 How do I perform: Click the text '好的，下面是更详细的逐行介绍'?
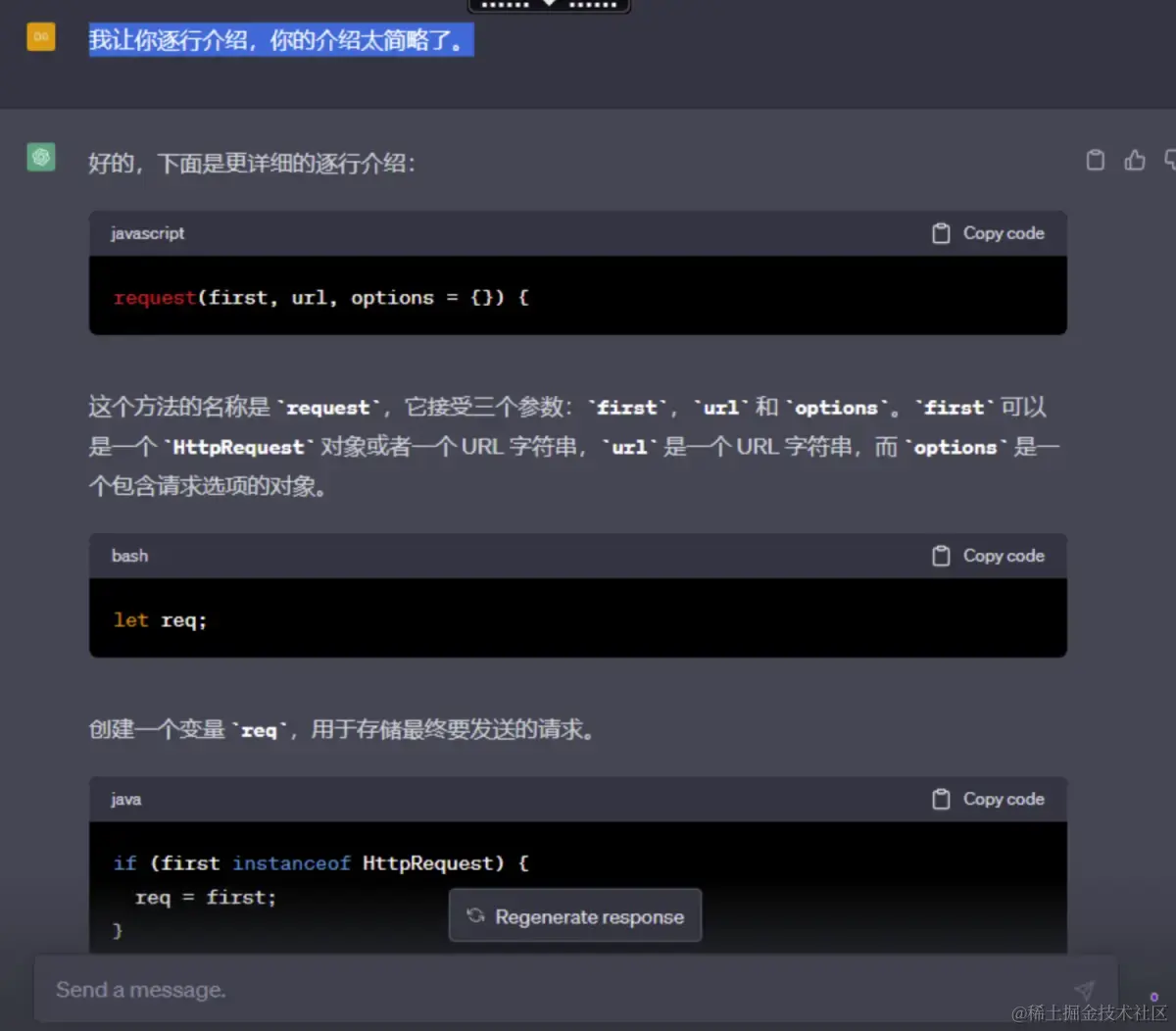coord(252,163)
